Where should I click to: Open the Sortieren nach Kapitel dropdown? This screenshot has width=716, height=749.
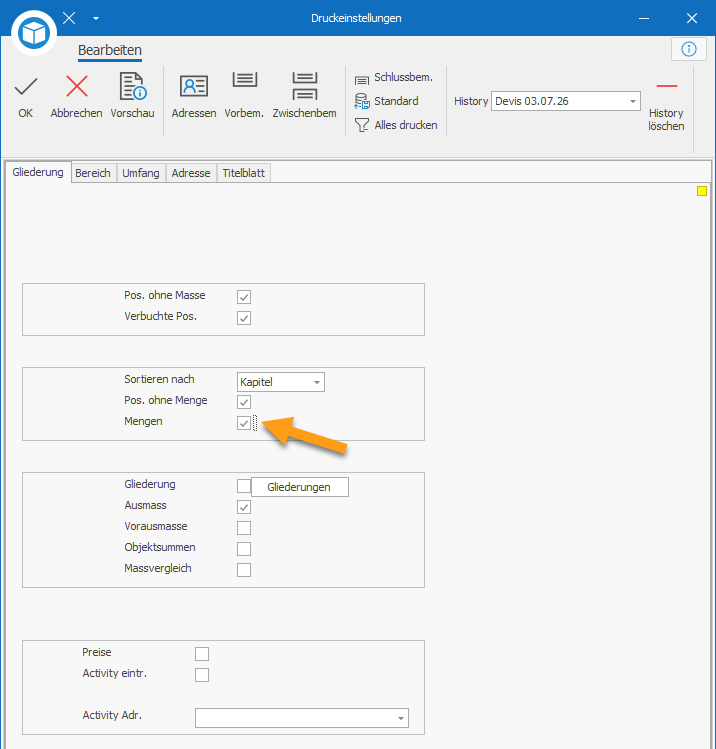tap(281, 382)
